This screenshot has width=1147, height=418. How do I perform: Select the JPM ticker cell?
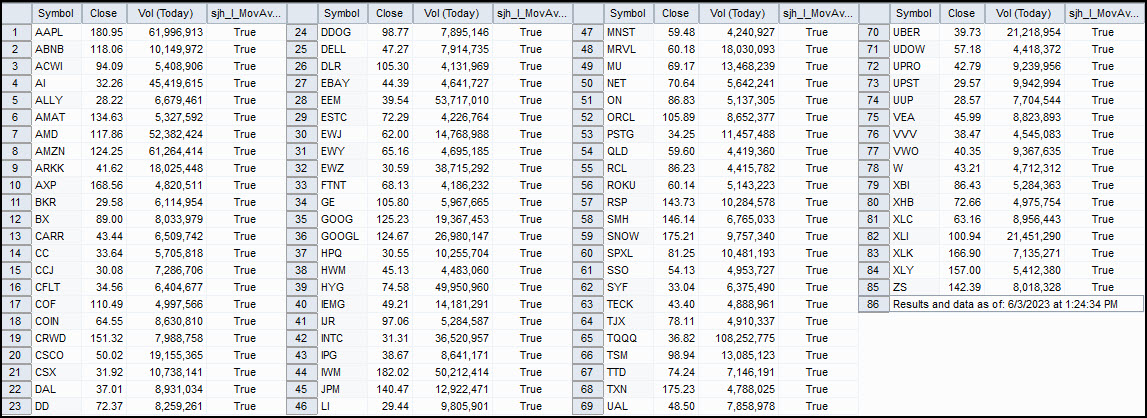tap(342, 389)
